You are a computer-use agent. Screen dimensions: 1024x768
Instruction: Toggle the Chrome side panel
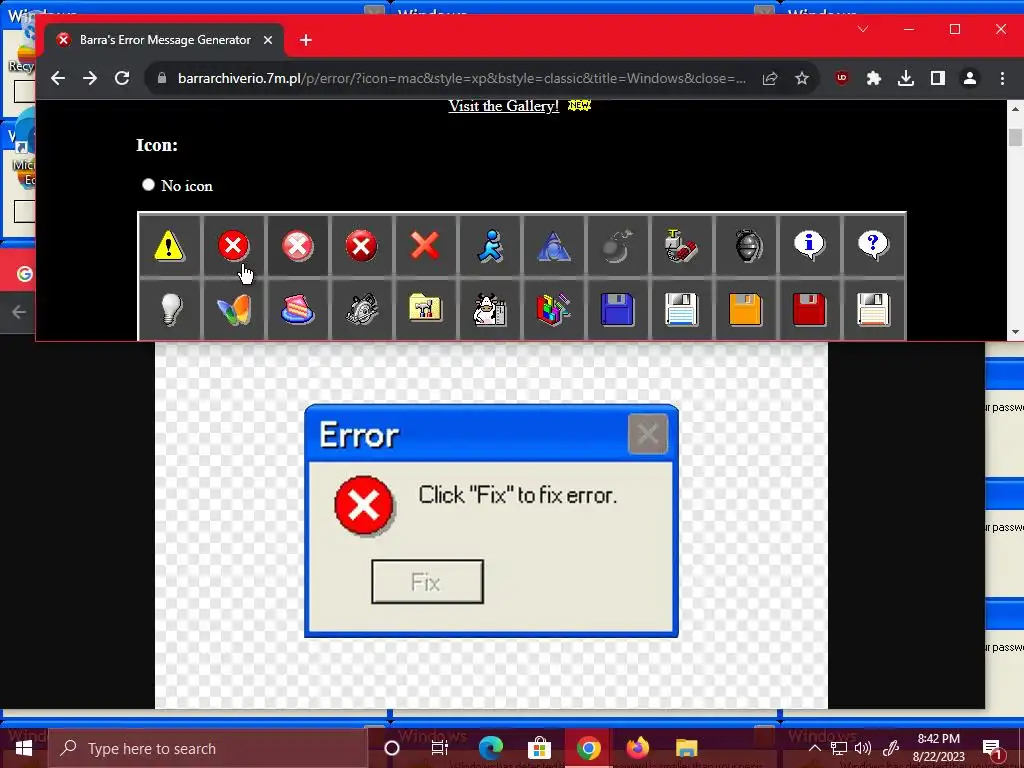938,78
